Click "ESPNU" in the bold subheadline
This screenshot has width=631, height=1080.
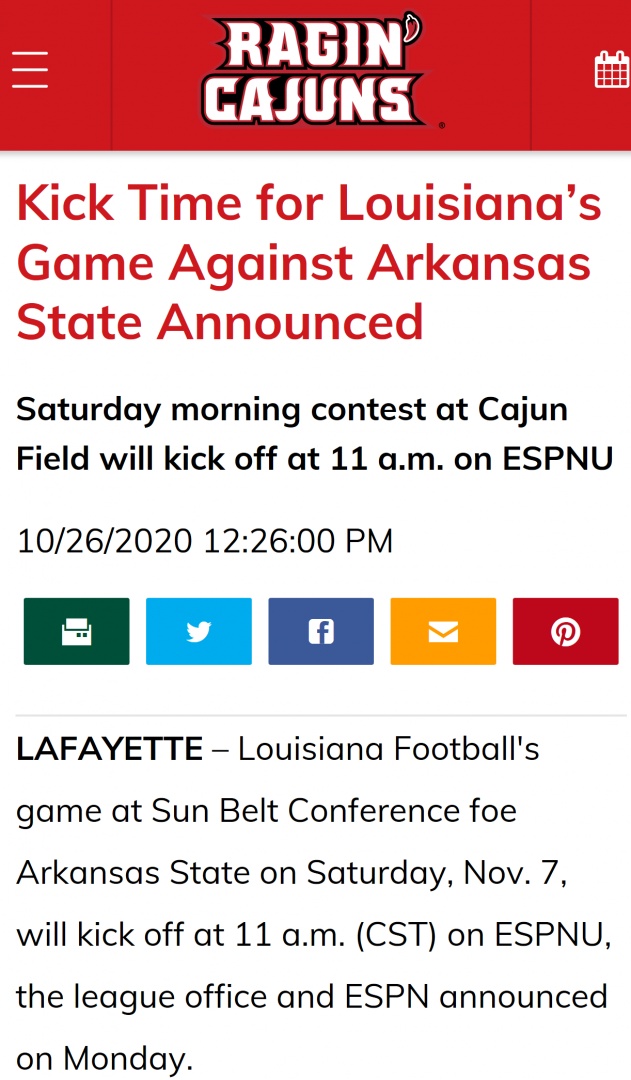pos(557,458)
